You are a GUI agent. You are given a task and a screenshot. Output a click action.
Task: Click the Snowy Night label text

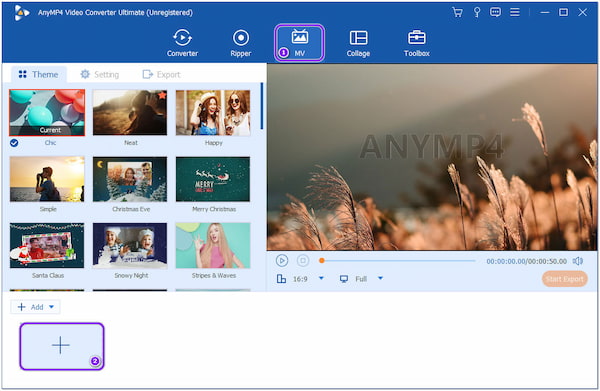131,275
